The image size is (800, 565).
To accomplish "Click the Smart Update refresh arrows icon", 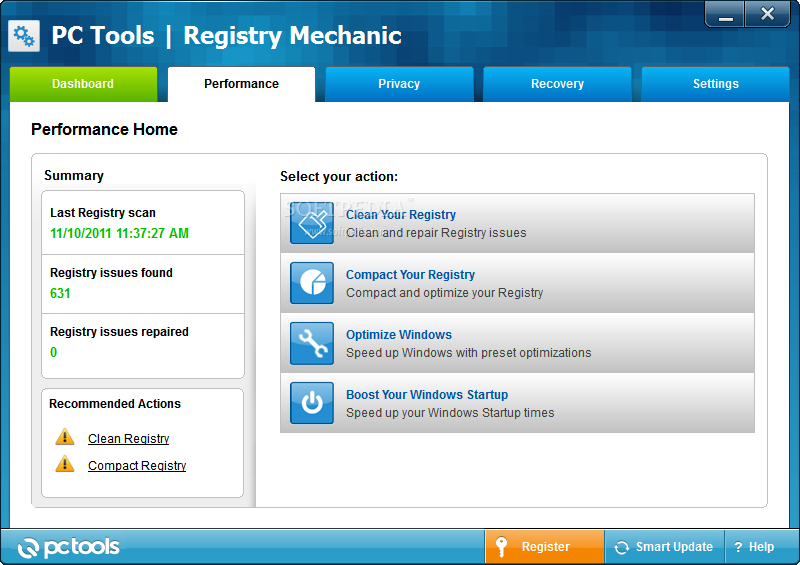I will [621, 547].
